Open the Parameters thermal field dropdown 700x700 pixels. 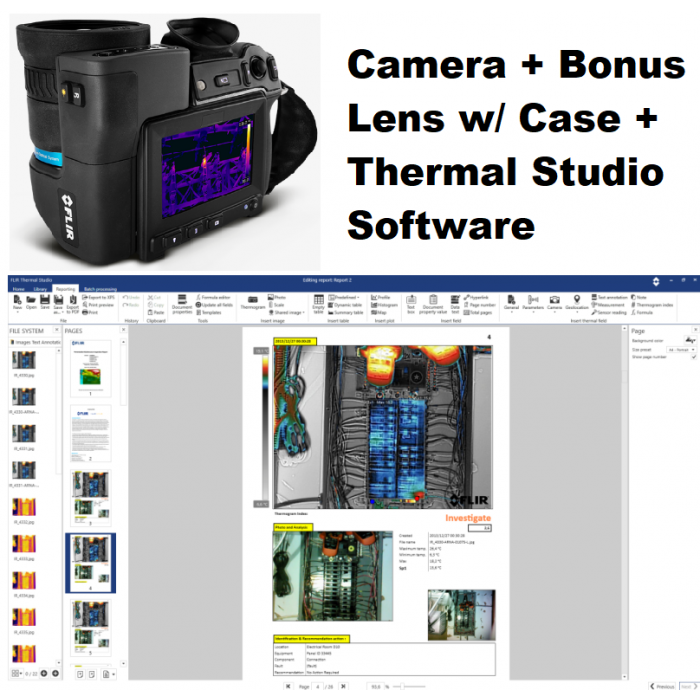[533, 304]
